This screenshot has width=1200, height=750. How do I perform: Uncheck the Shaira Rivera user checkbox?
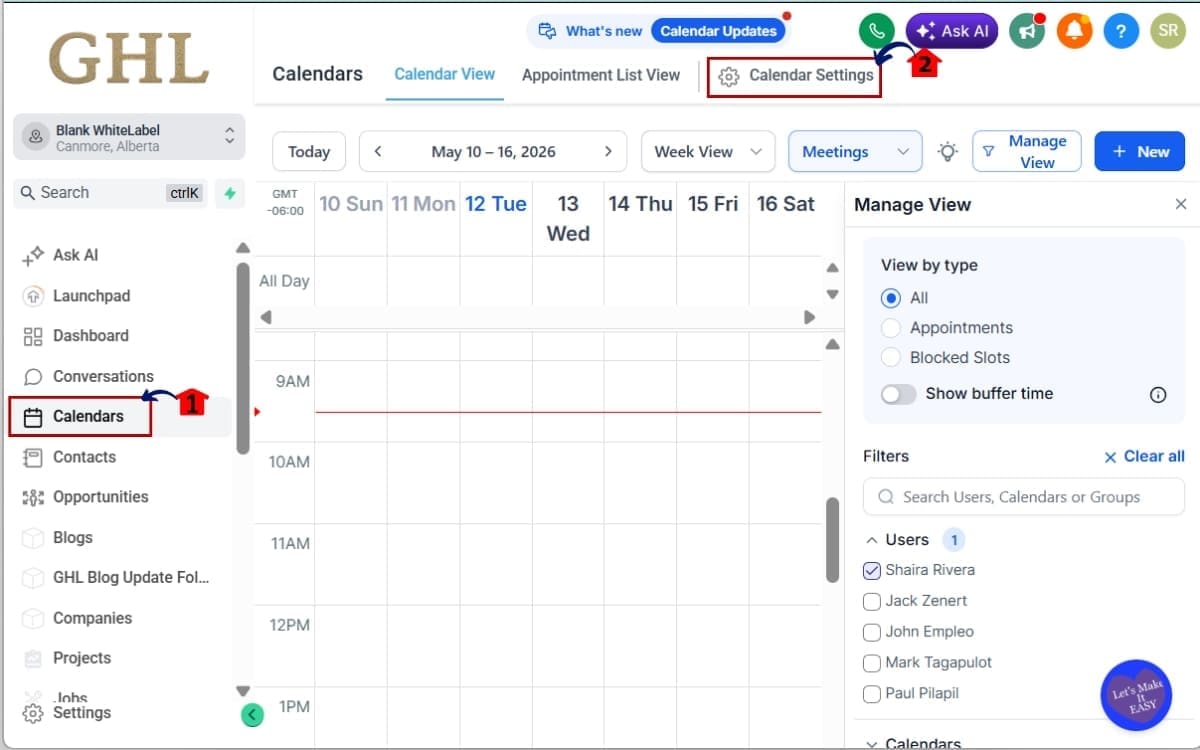pos(872,571)
